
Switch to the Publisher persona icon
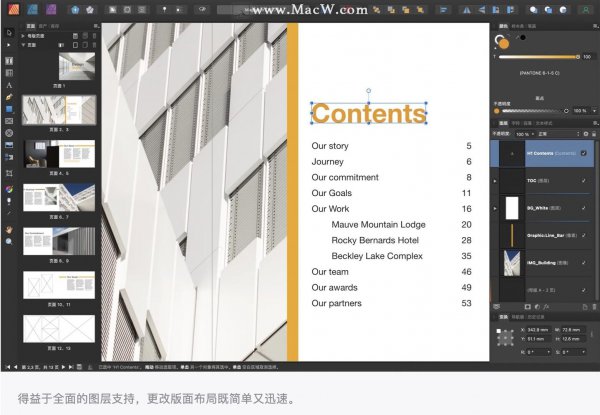point(14,8)
